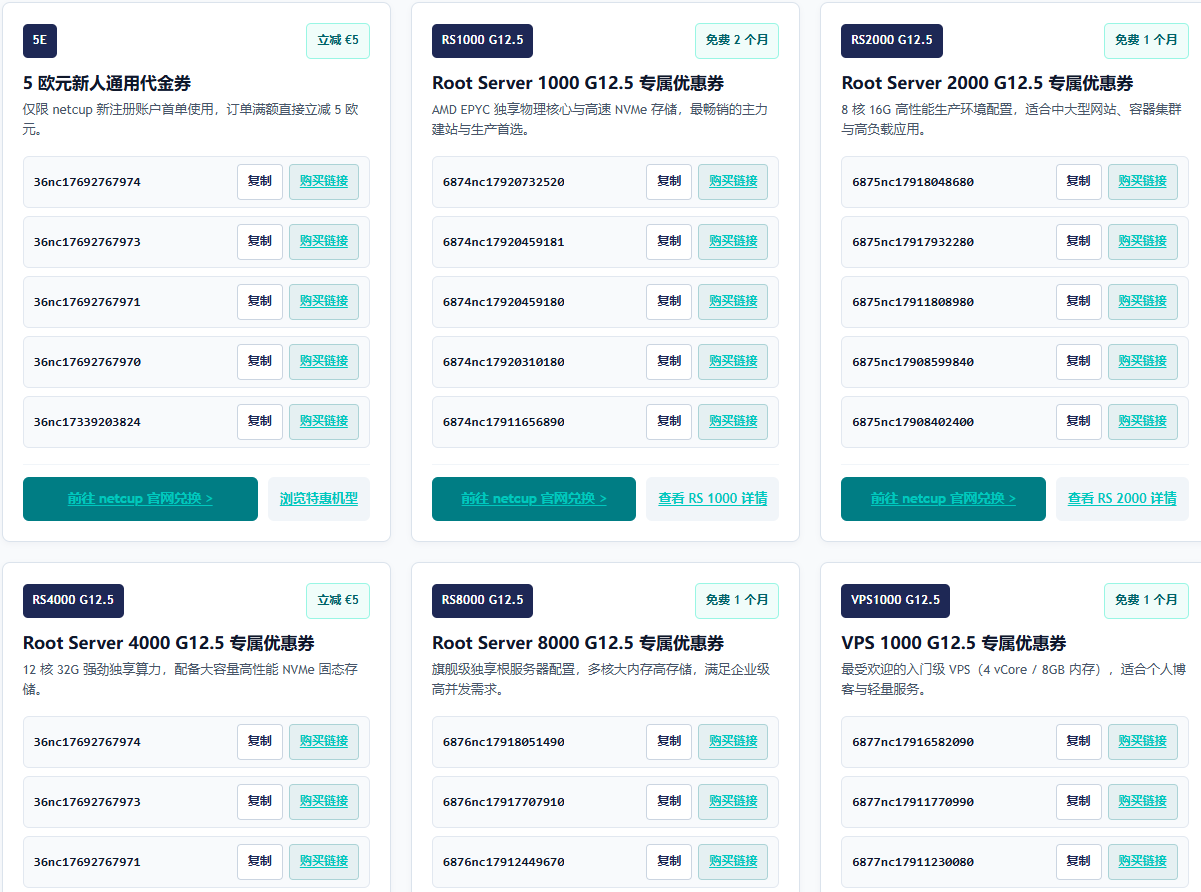This screenshot has width=1201, height=892.
Task: Copy coupon code 6876nc17918051490
Action: coord(669,742)
